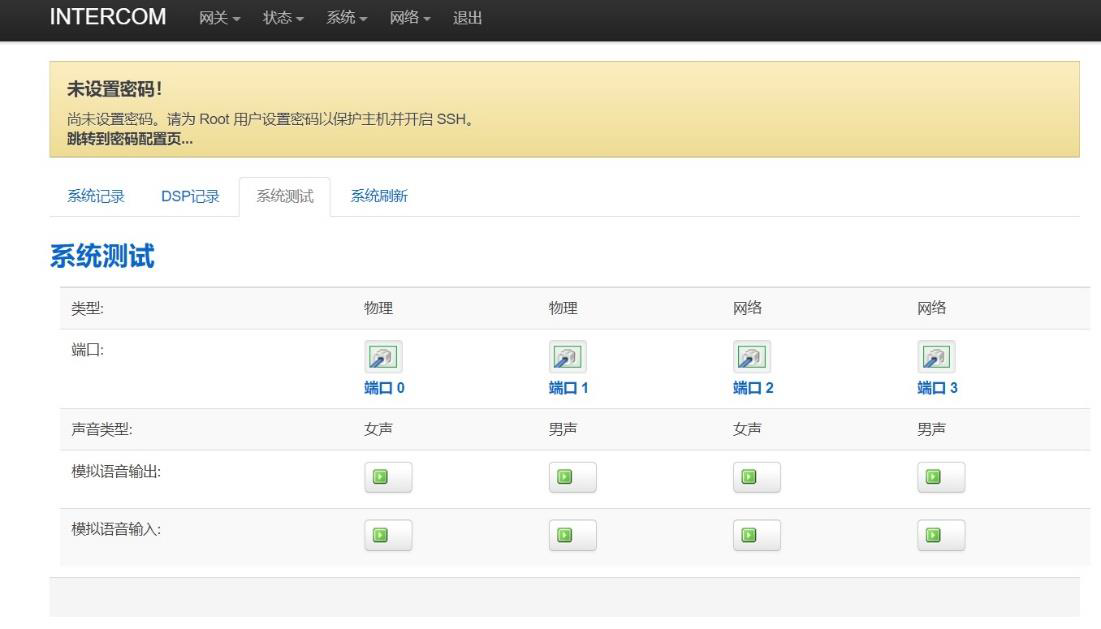Play analog voice output (模拟语音输出) for port 0

coord(388,478)
